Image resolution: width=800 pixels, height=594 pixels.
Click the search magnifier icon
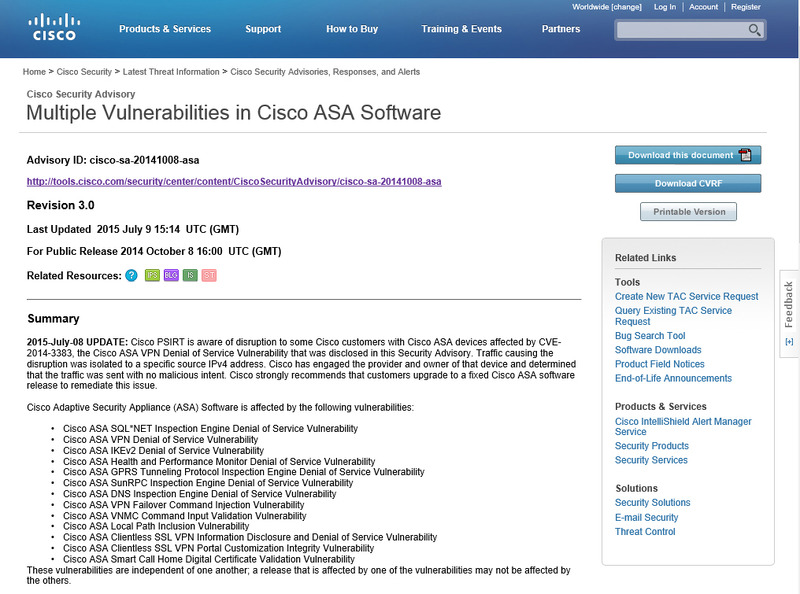tap(755, 30)
